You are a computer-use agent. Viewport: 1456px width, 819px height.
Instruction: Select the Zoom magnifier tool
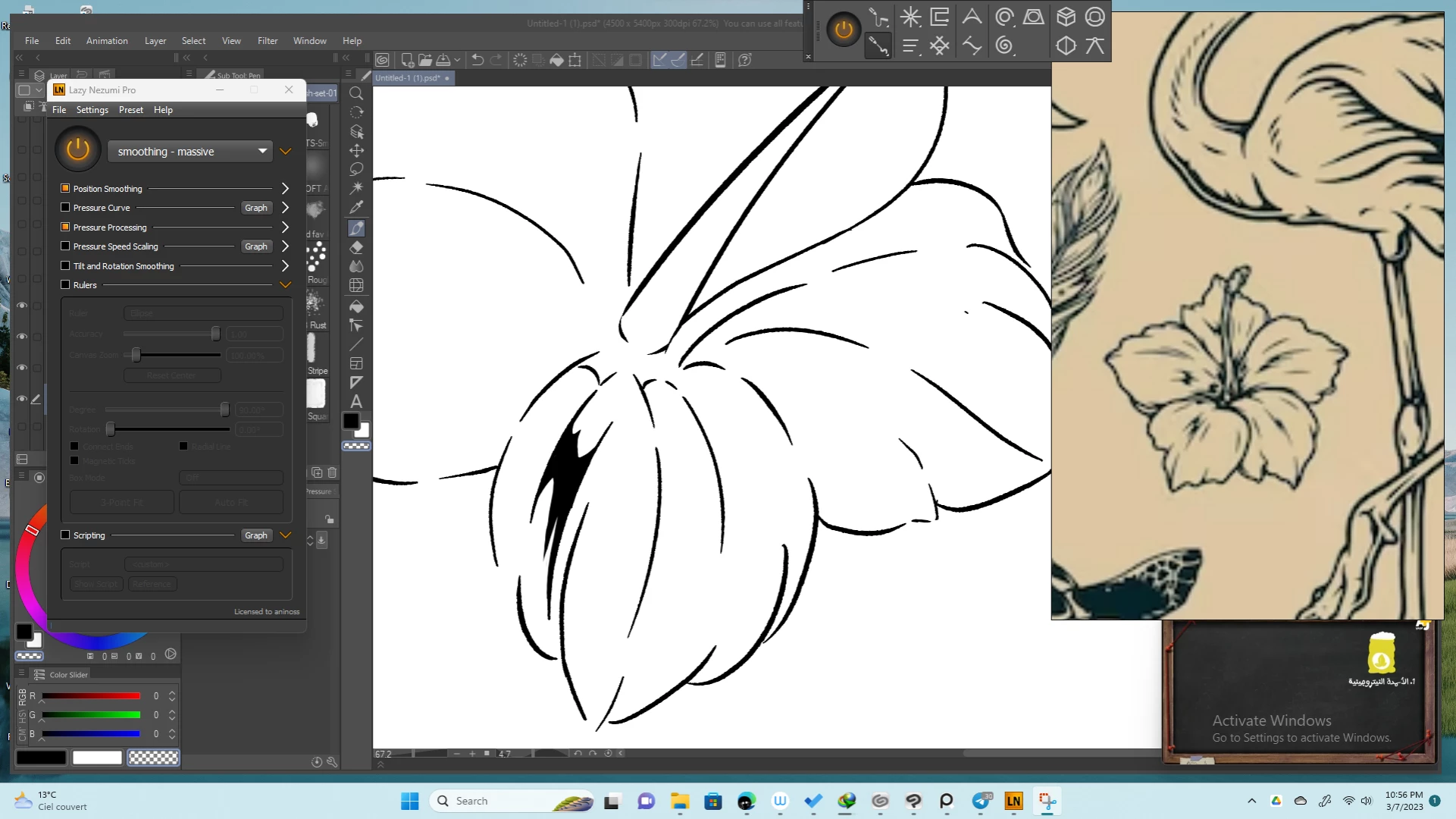(356, 93)
